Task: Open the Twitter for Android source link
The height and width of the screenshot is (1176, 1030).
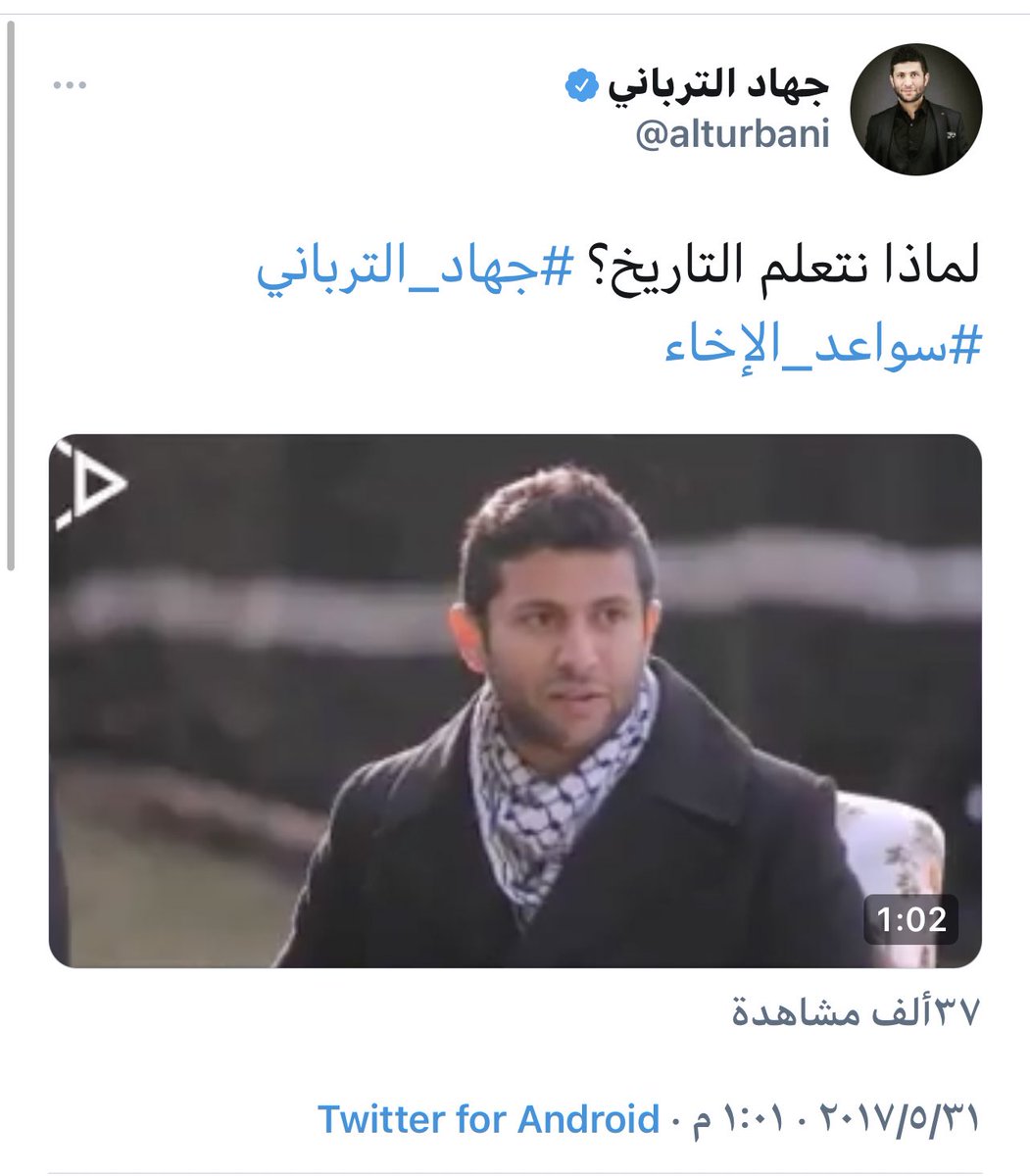Action: (x=488, y=1117)
